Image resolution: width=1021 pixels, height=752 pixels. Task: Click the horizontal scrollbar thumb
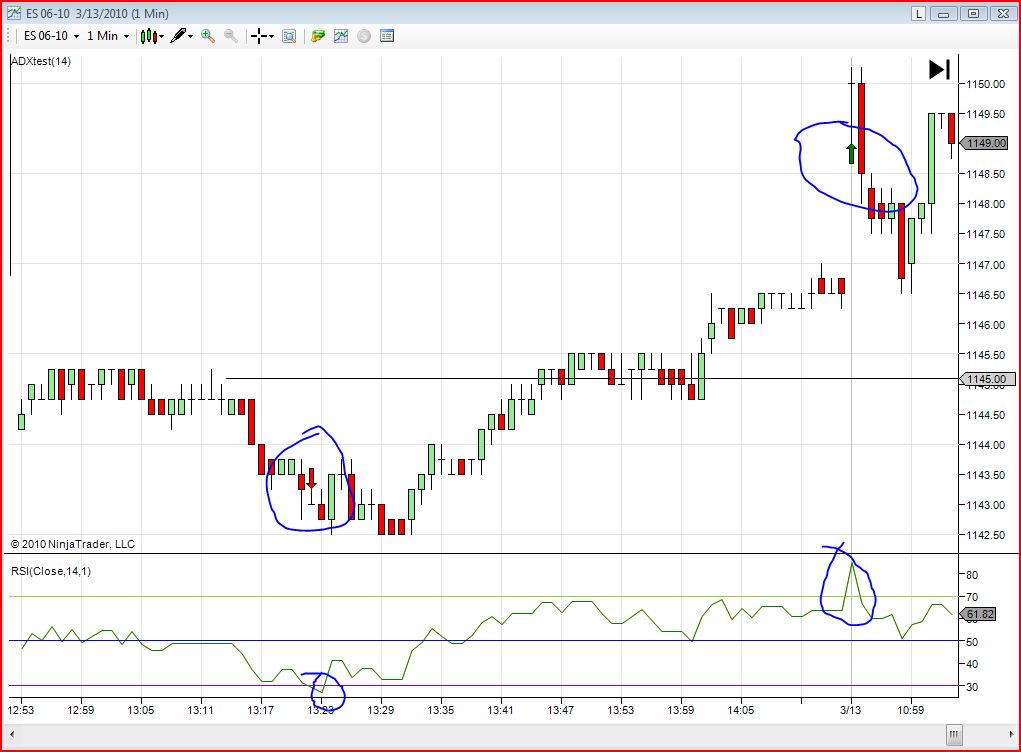point(954,735)
